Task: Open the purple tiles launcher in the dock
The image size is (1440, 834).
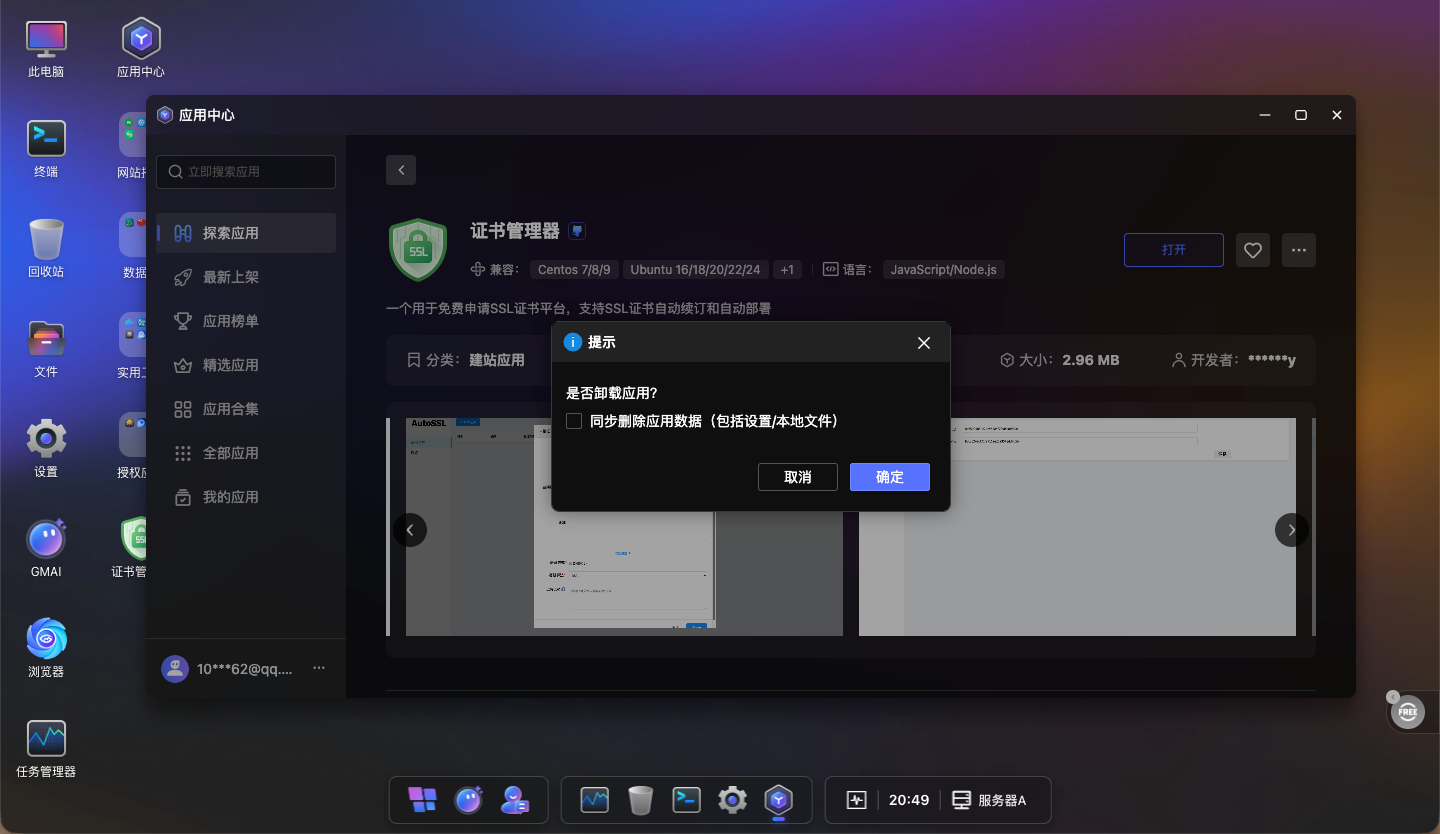Action: click(422, 800)
